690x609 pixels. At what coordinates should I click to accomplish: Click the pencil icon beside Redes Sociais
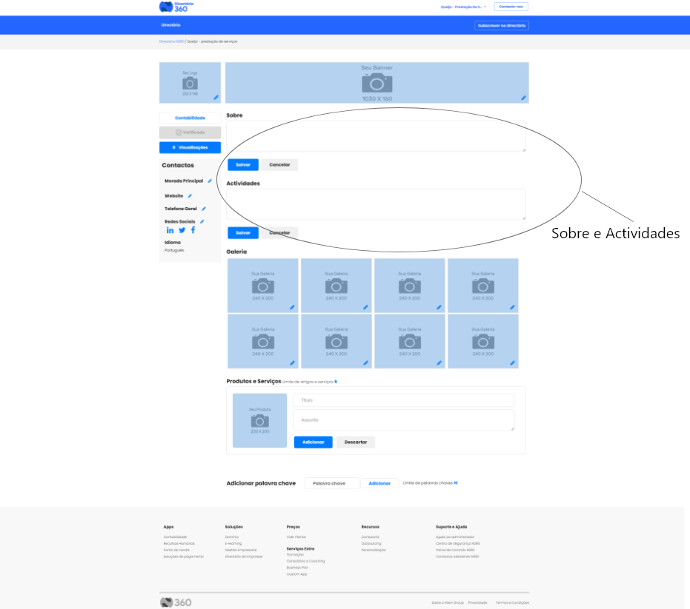coord(202,221)
